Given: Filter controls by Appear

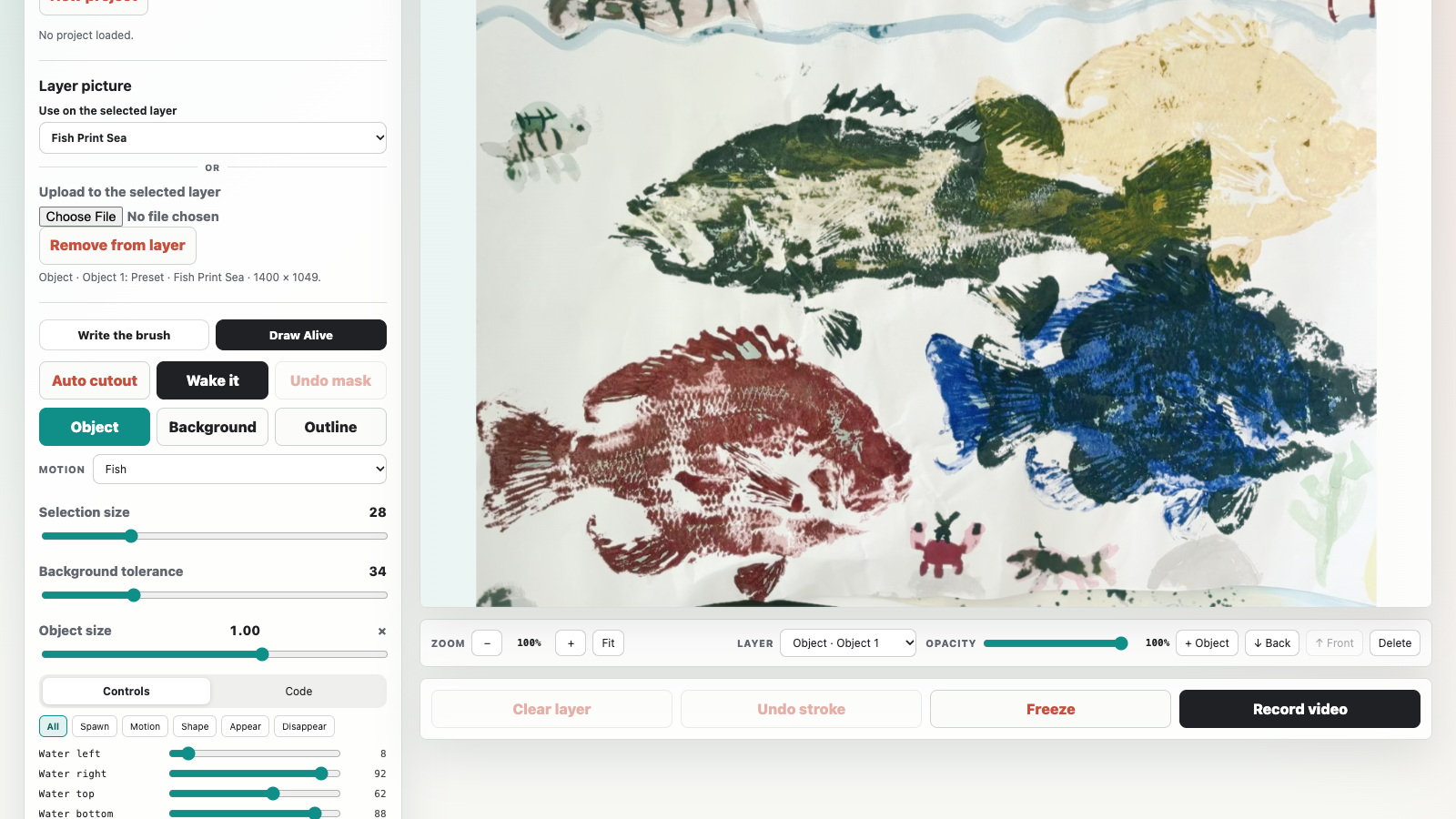Looking at the screenshot, I should point(245,726).
